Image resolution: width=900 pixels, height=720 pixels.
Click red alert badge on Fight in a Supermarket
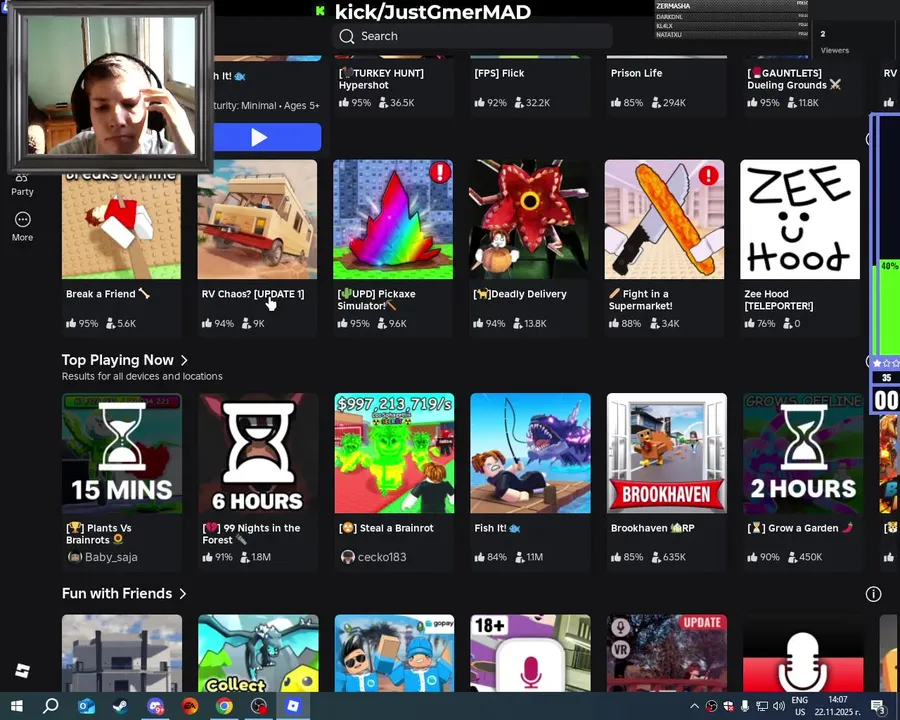point(708,175)
